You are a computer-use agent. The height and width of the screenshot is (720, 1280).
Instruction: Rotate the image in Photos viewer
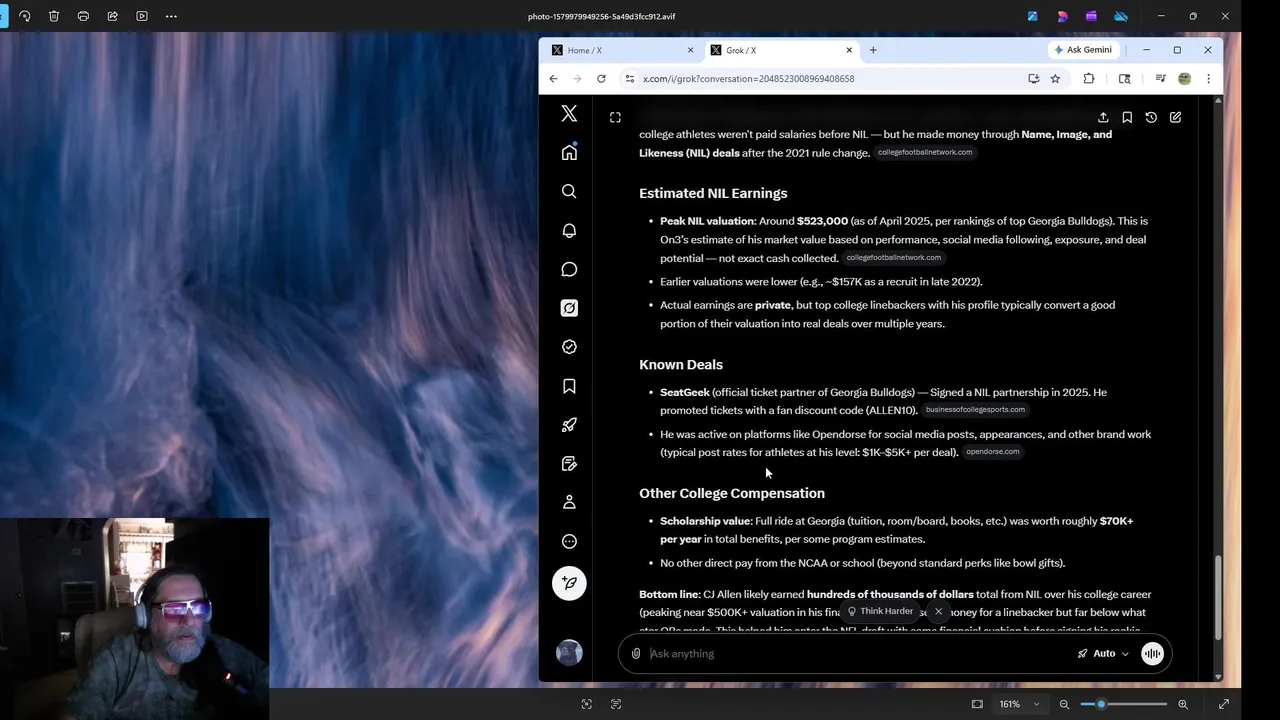25,16
